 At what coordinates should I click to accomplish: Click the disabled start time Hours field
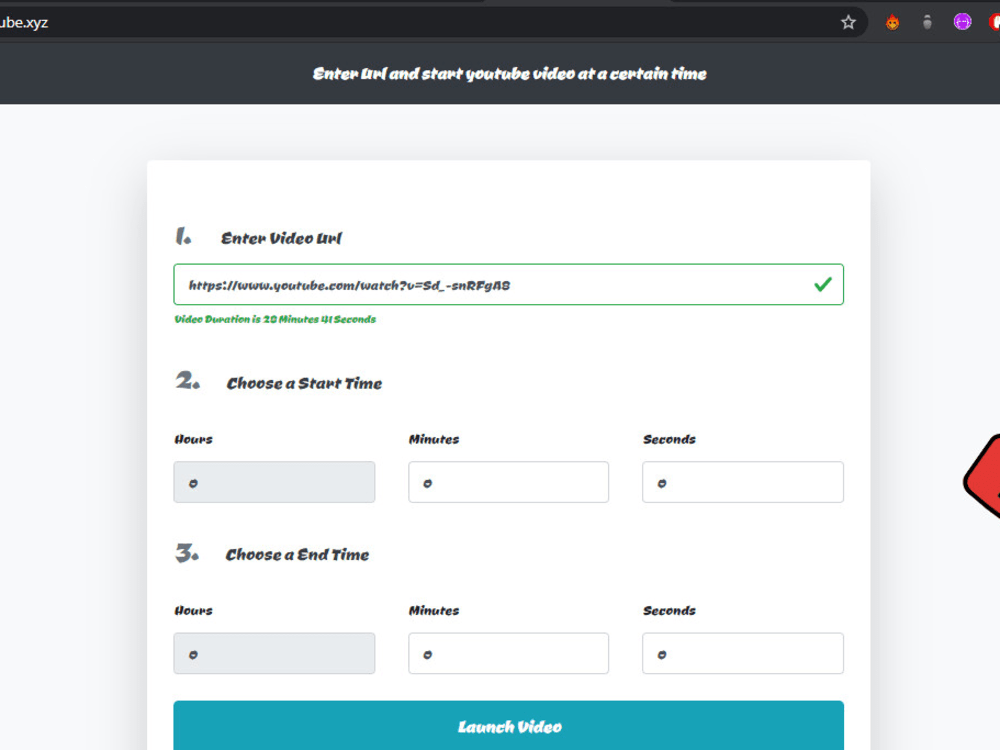coord(274,482)
